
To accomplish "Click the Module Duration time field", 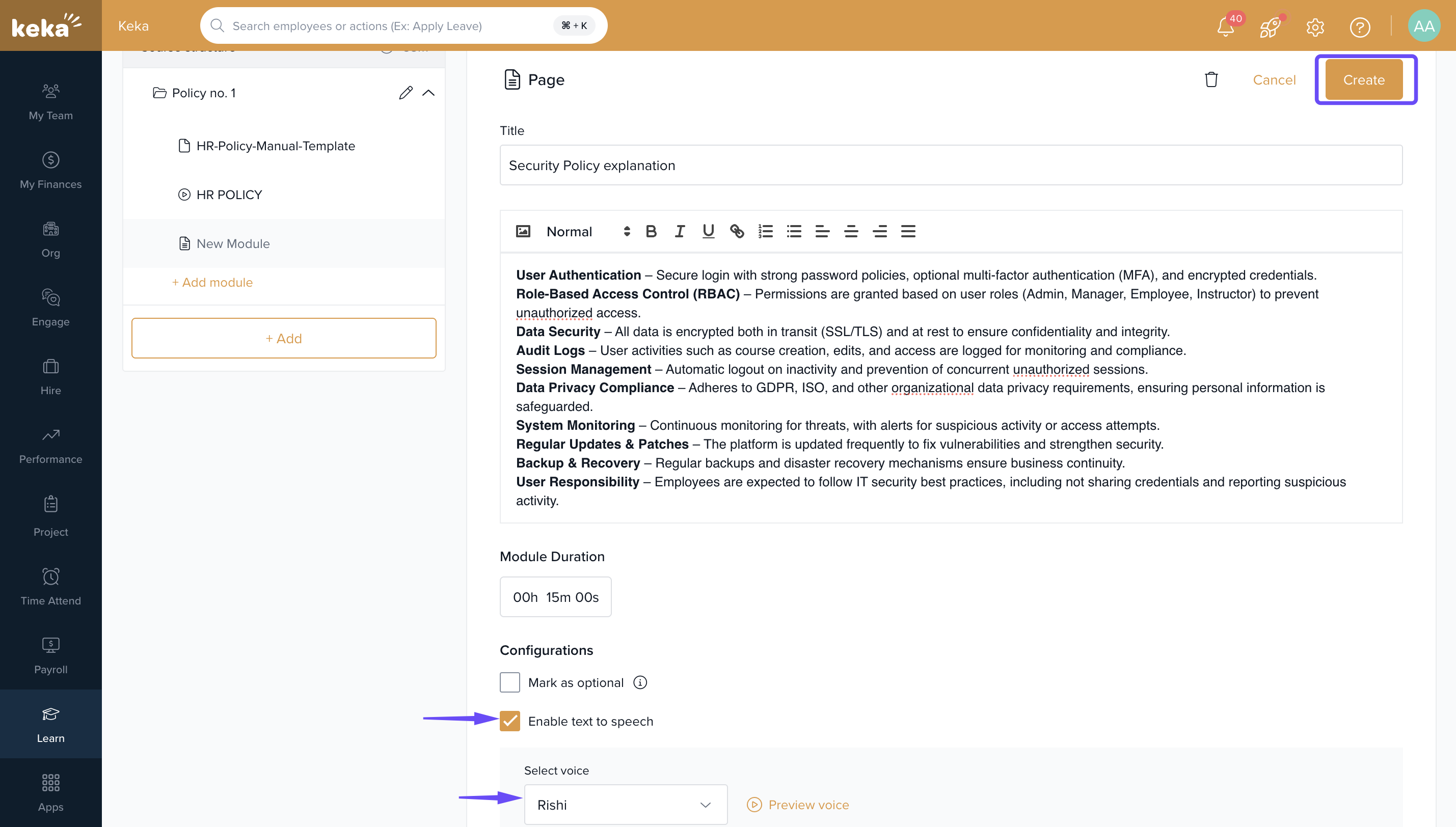I will pyautogui.click(x=555, y=596).
